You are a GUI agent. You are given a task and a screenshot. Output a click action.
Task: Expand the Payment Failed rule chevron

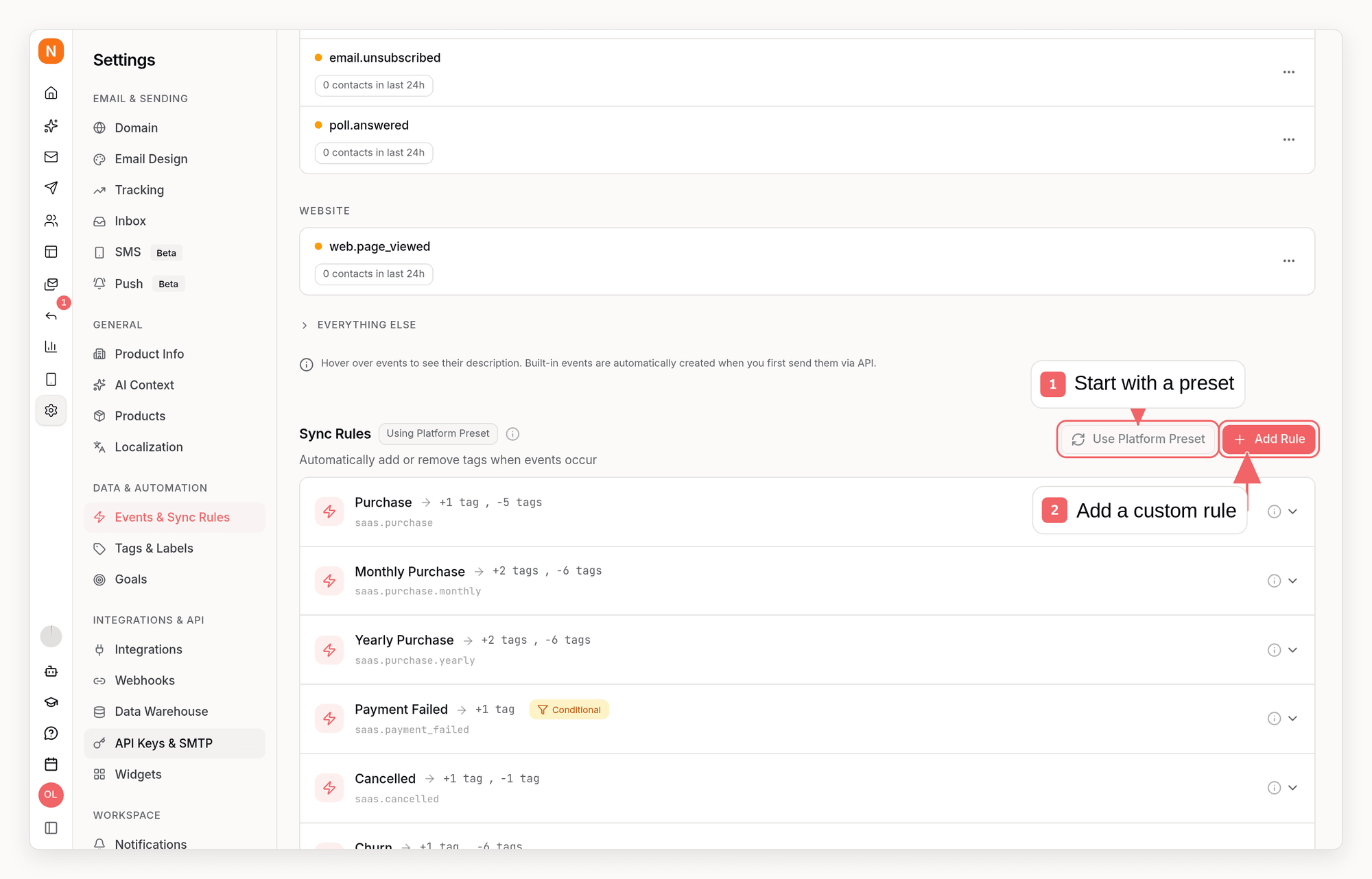[1292, 719]
